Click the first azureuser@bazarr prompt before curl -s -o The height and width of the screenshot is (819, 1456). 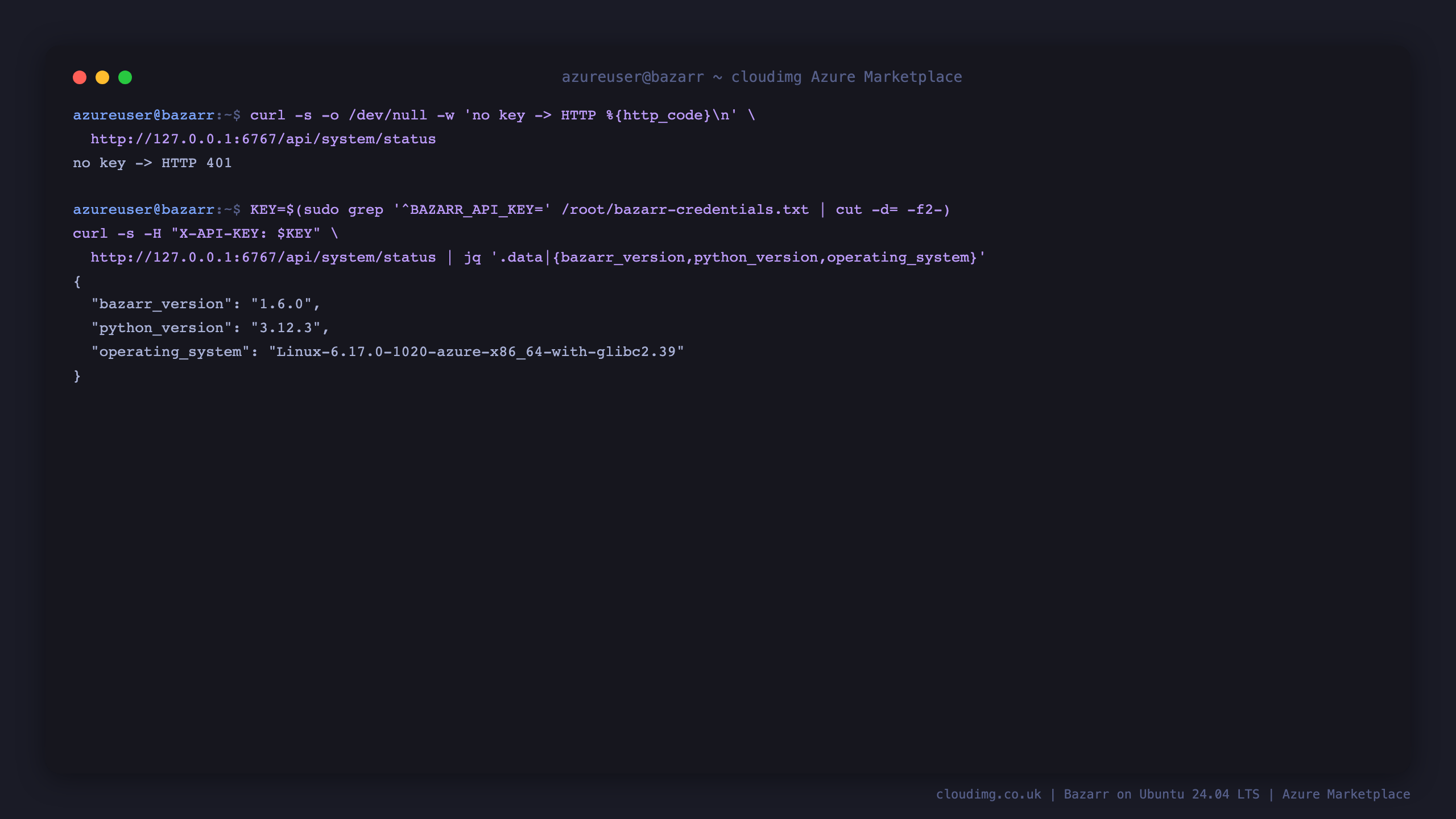click(156, 115)
